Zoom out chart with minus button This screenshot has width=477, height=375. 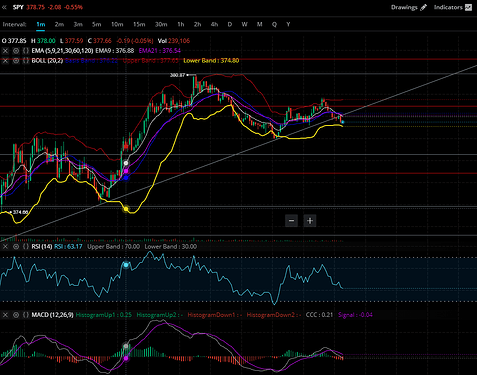pos(291,221)
